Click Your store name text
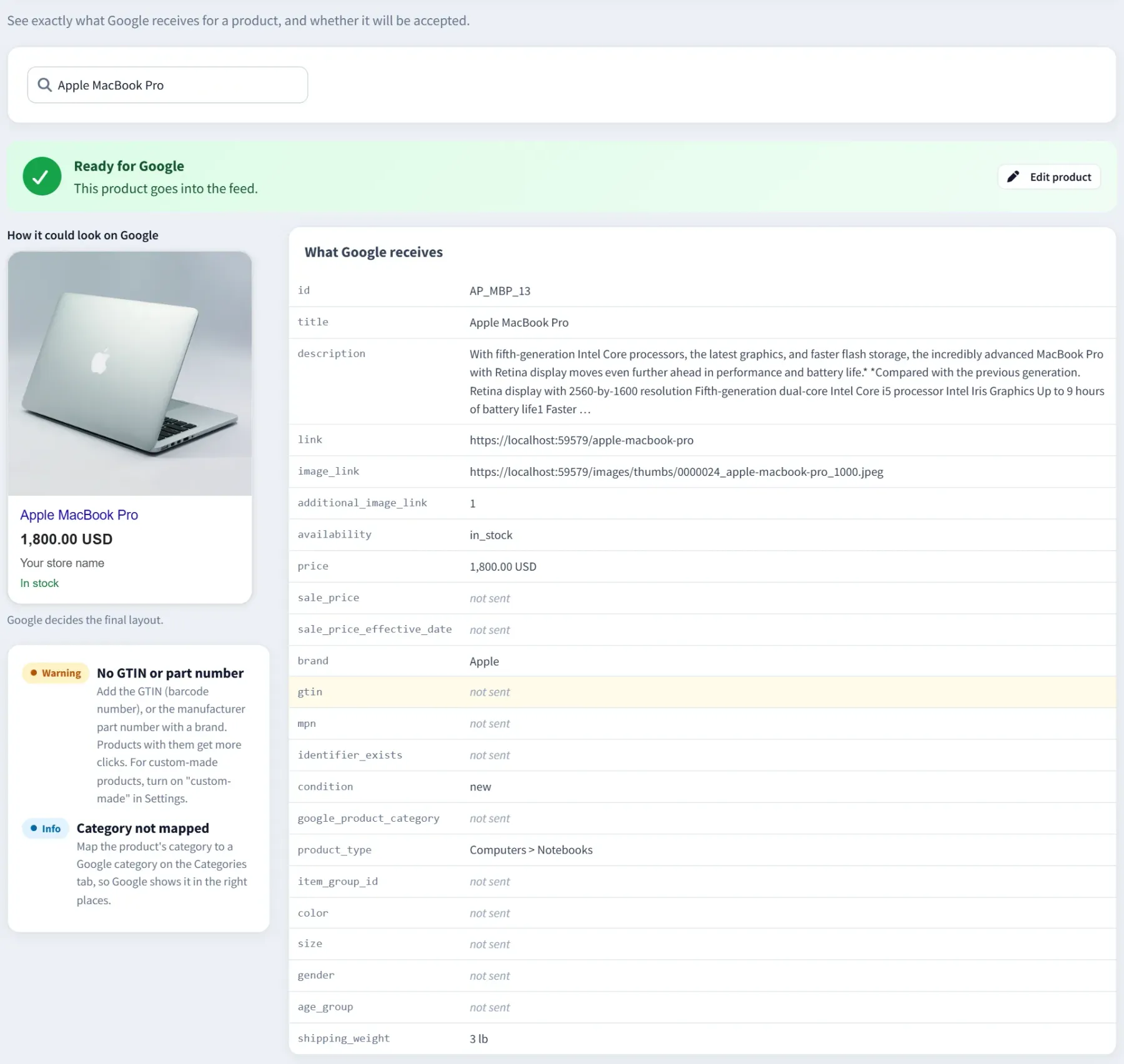Image resolution: width=1124 pixels, height=1064 pixels. pos(62,563)
